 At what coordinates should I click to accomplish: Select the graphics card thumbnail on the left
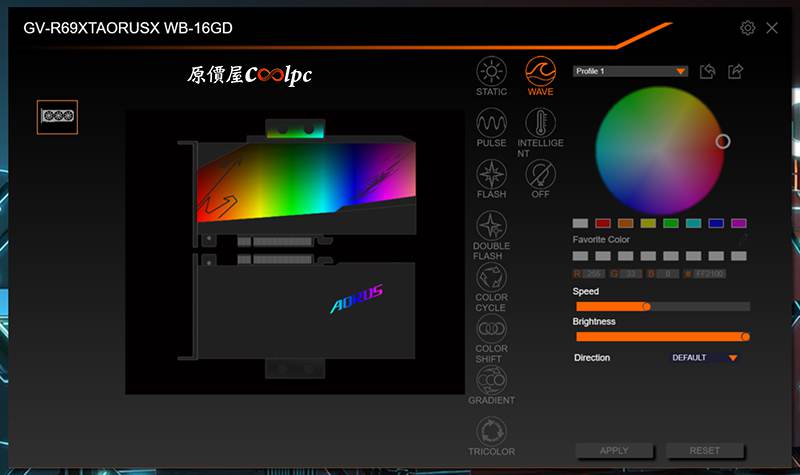coord(57,117)
